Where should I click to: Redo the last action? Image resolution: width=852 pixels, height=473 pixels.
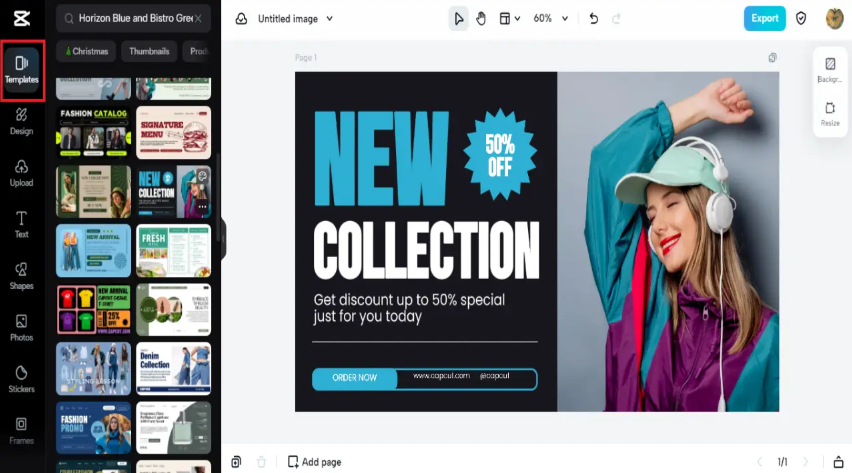[616, 19]
